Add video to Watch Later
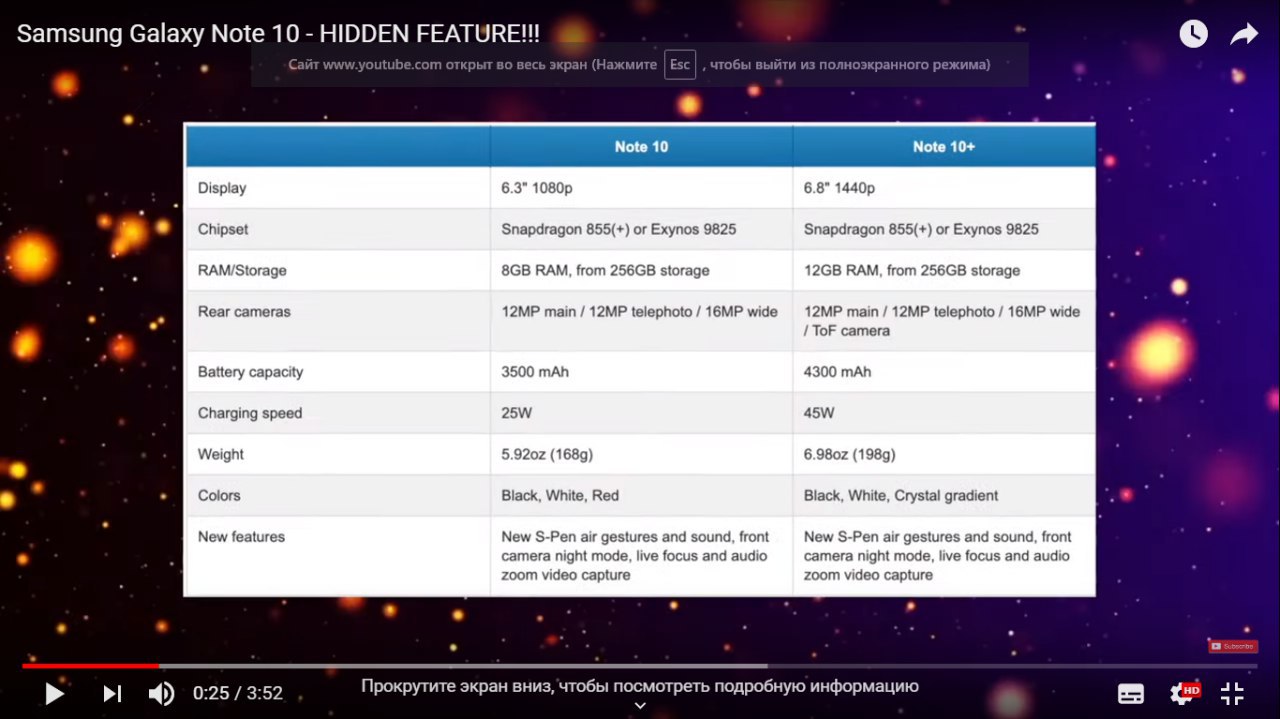Screen dimensions: 1280x719 click(1193, 34)
